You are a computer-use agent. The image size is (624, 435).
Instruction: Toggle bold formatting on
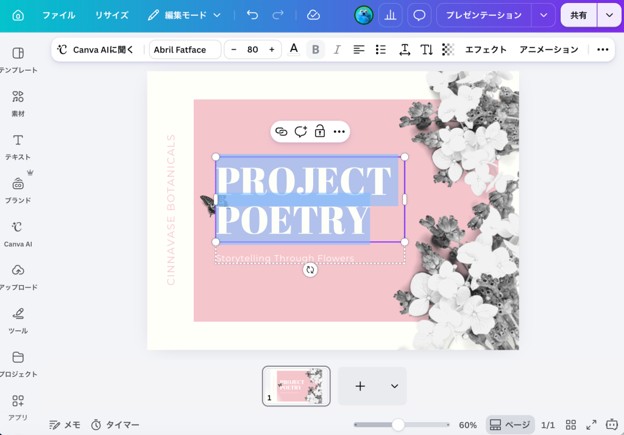316,50
